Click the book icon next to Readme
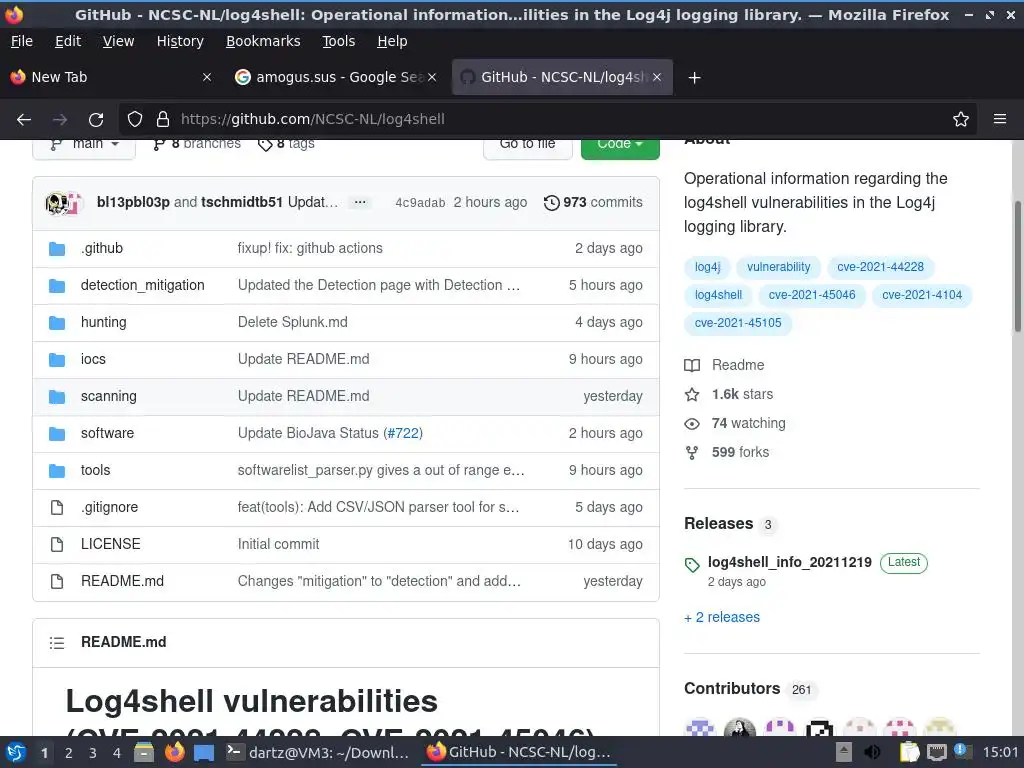 692,365
